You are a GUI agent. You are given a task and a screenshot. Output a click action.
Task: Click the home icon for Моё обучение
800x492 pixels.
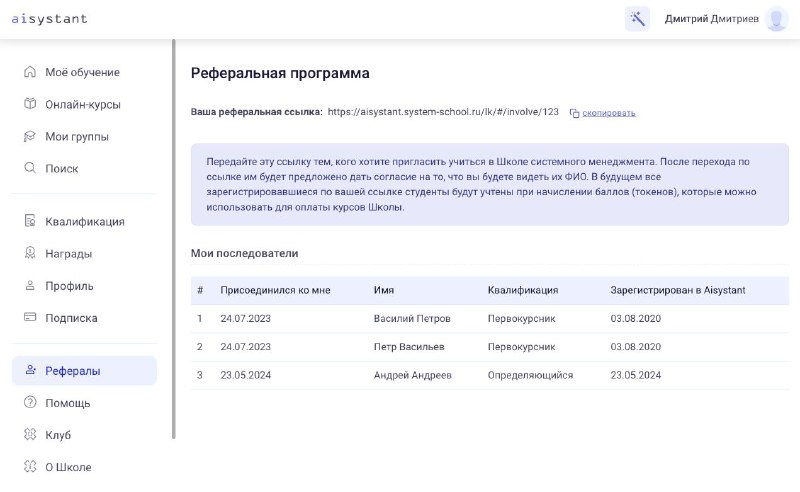click(30, 72)
